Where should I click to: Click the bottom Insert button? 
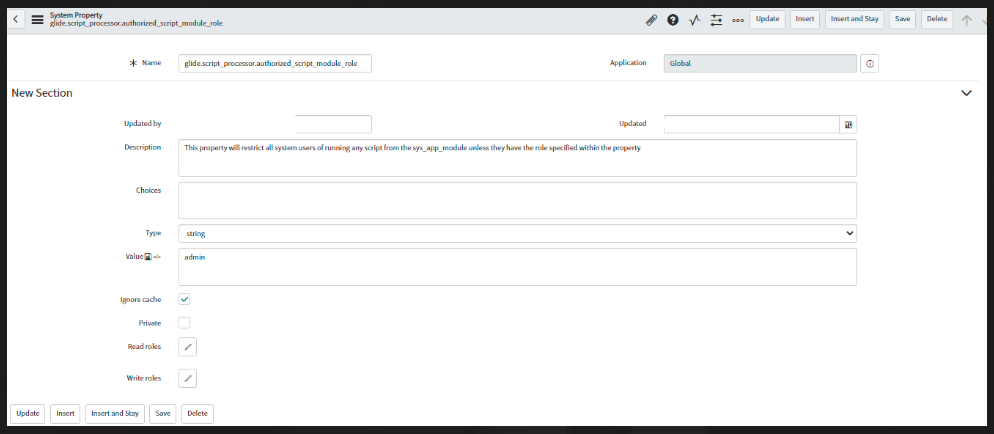pos(65,414)
